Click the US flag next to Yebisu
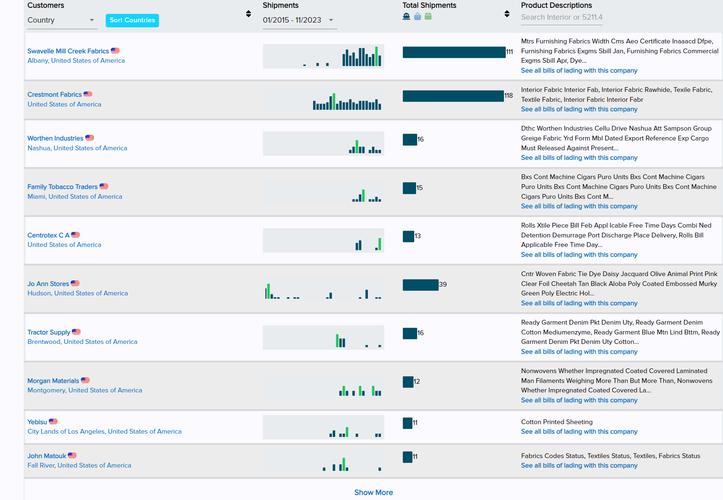This screenshot has height=500, width=723. click(53, 422)
